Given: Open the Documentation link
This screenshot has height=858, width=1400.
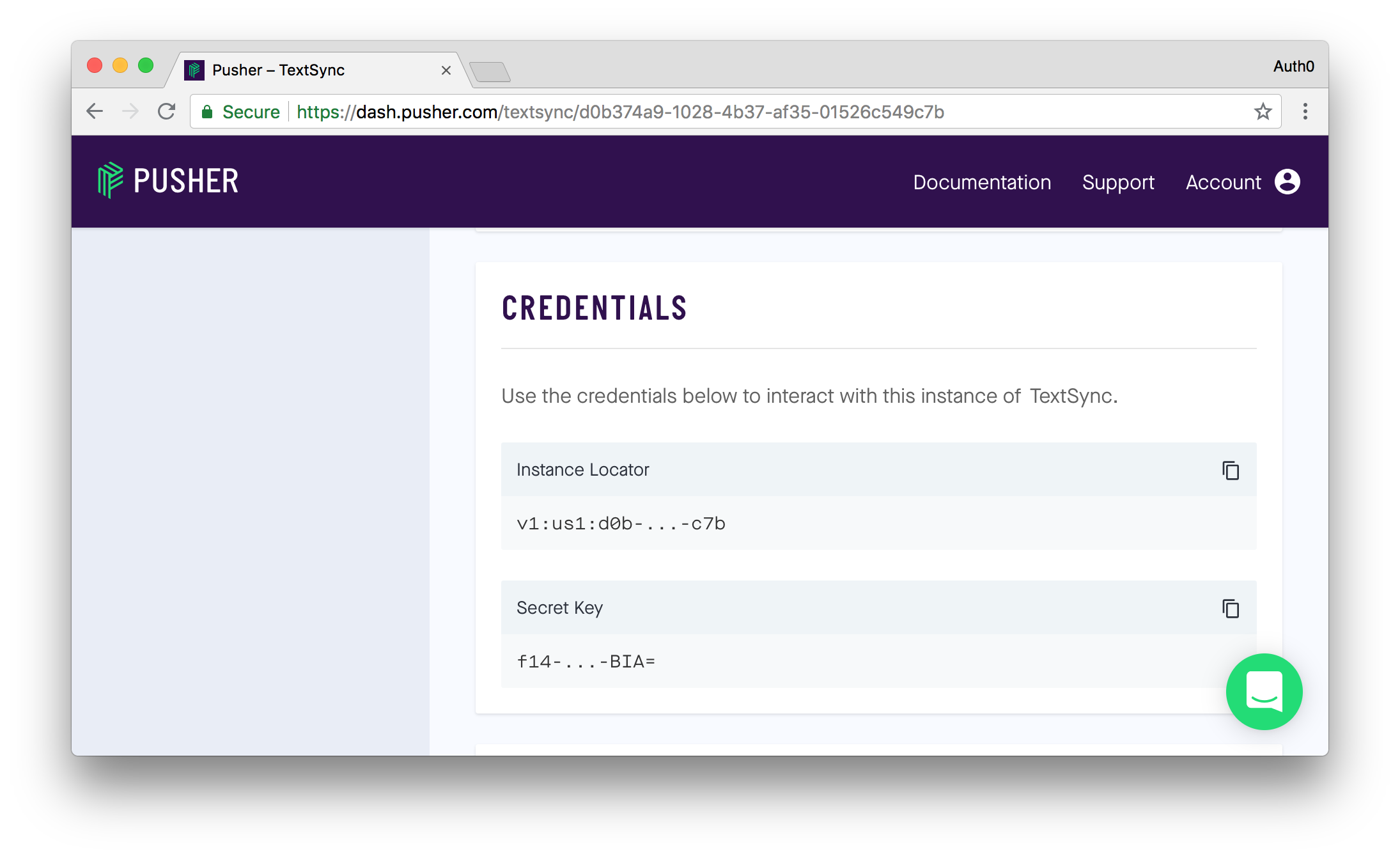Looking at the screenshot, I should [982, 183].
